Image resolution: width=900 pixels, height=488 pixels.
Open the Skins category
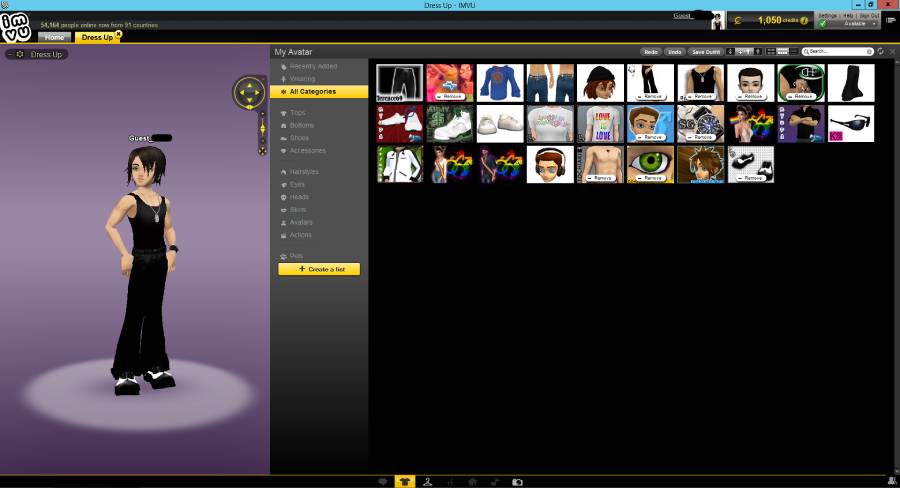coord(298,210)
